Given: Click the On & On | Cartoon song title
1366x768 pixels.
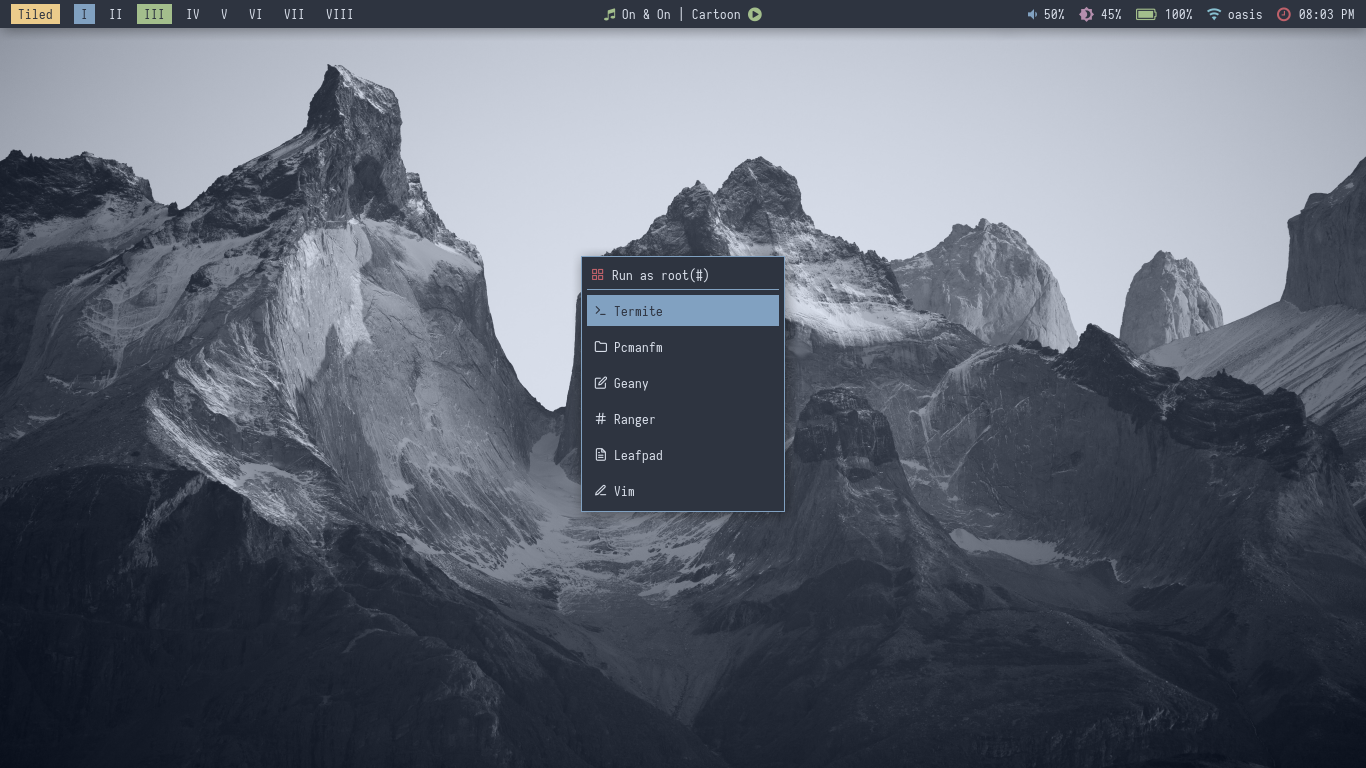Looking at the screenshot, I should [x=681, y=14].
